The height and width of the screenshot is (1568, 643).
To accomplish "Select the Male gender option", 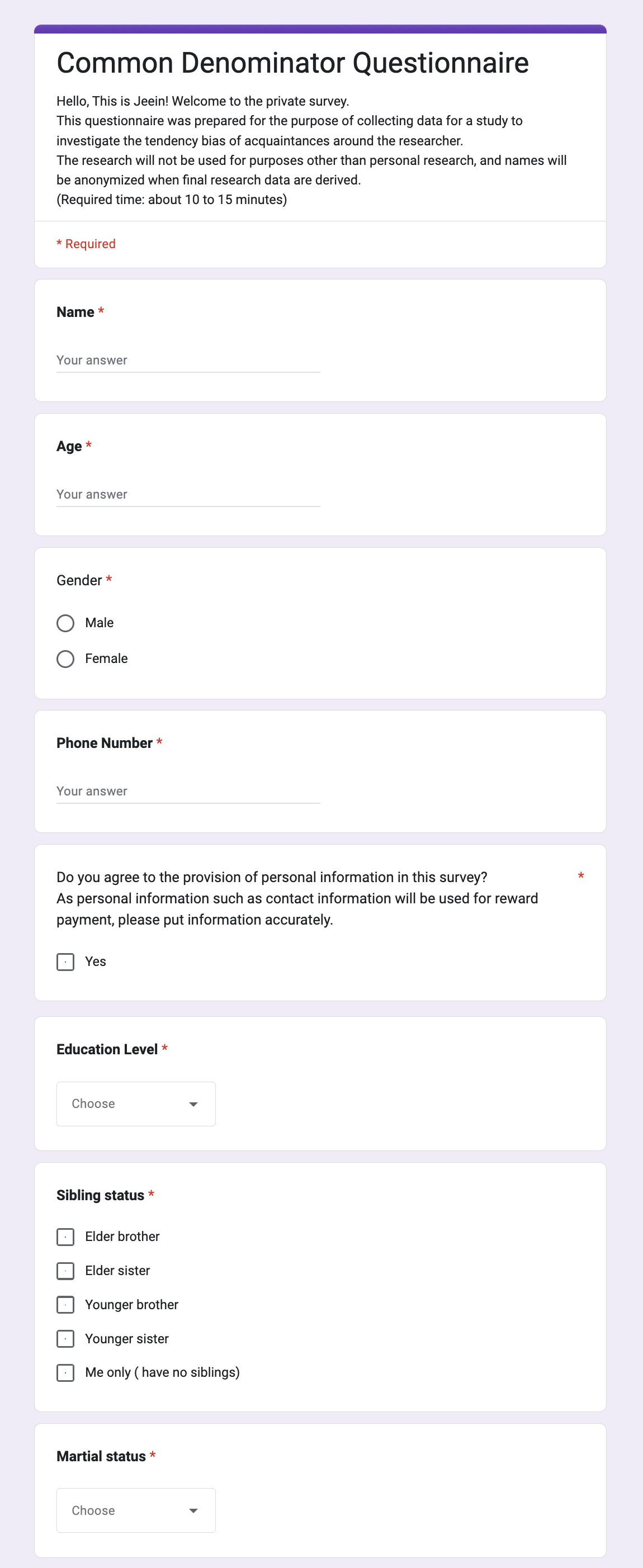I will coord(65,623).
